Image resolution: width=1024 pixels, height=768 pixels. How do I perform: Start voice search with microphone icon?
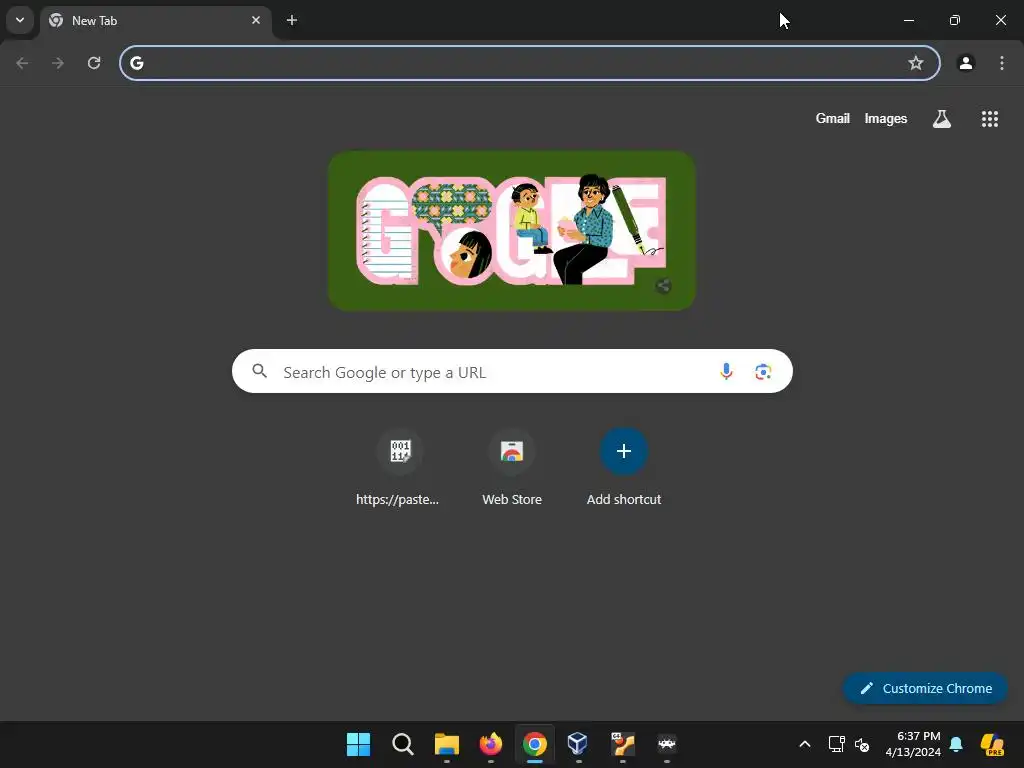click(726, 371)
